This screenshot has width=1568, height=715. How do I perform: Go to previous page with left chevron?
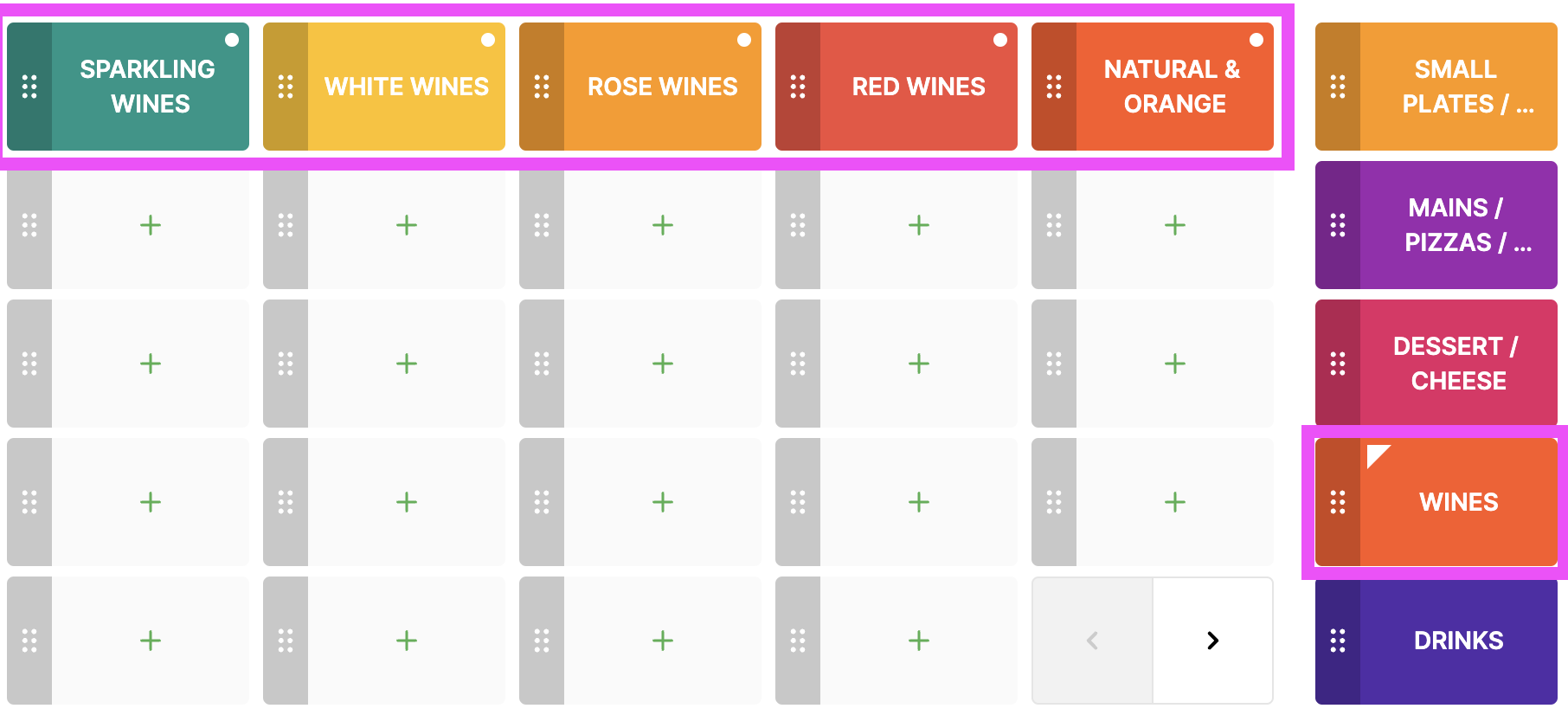pyautogui.click(x=1092, y=641)
